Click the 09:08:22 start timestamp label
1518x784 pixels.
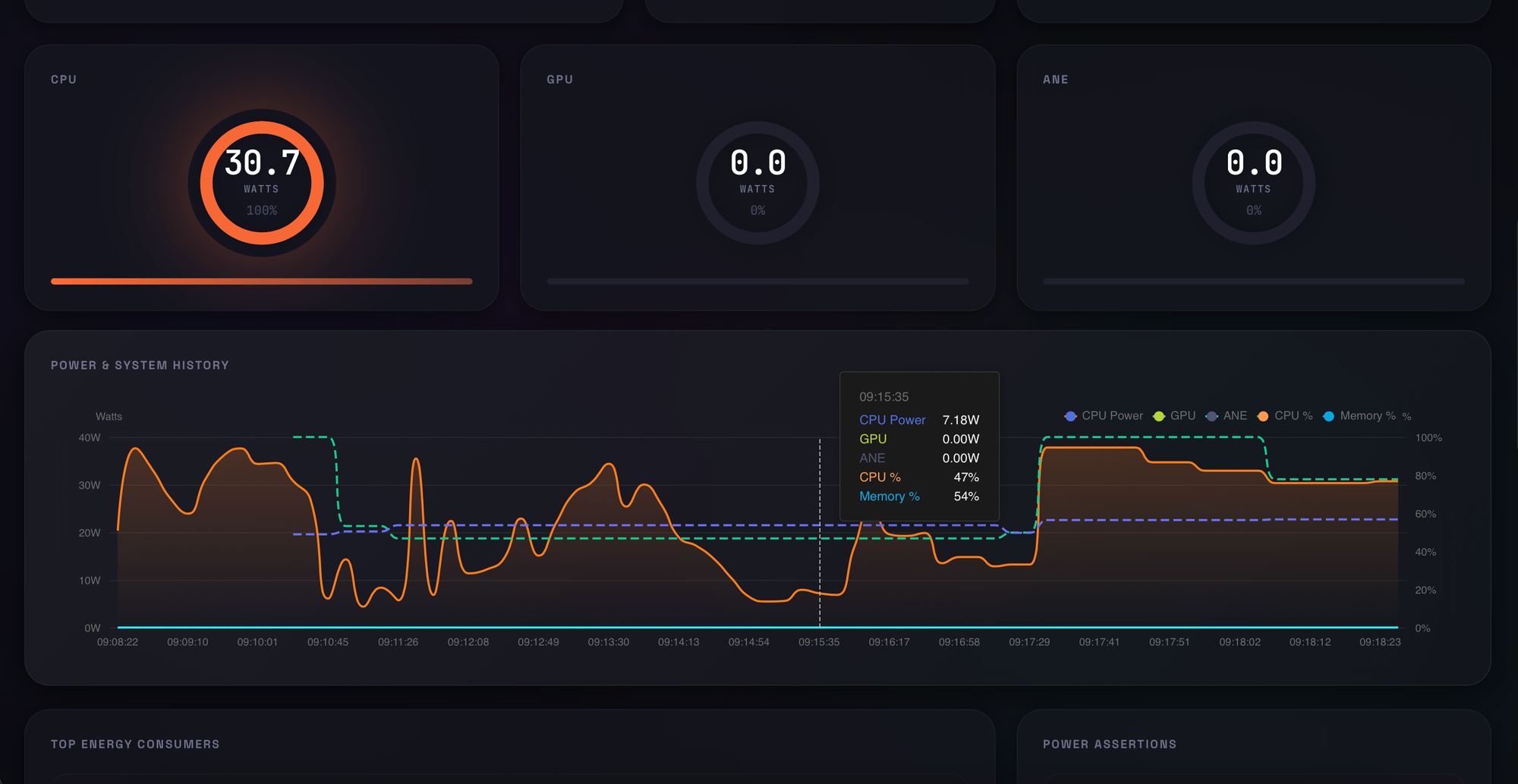click(x=118, y=642)
